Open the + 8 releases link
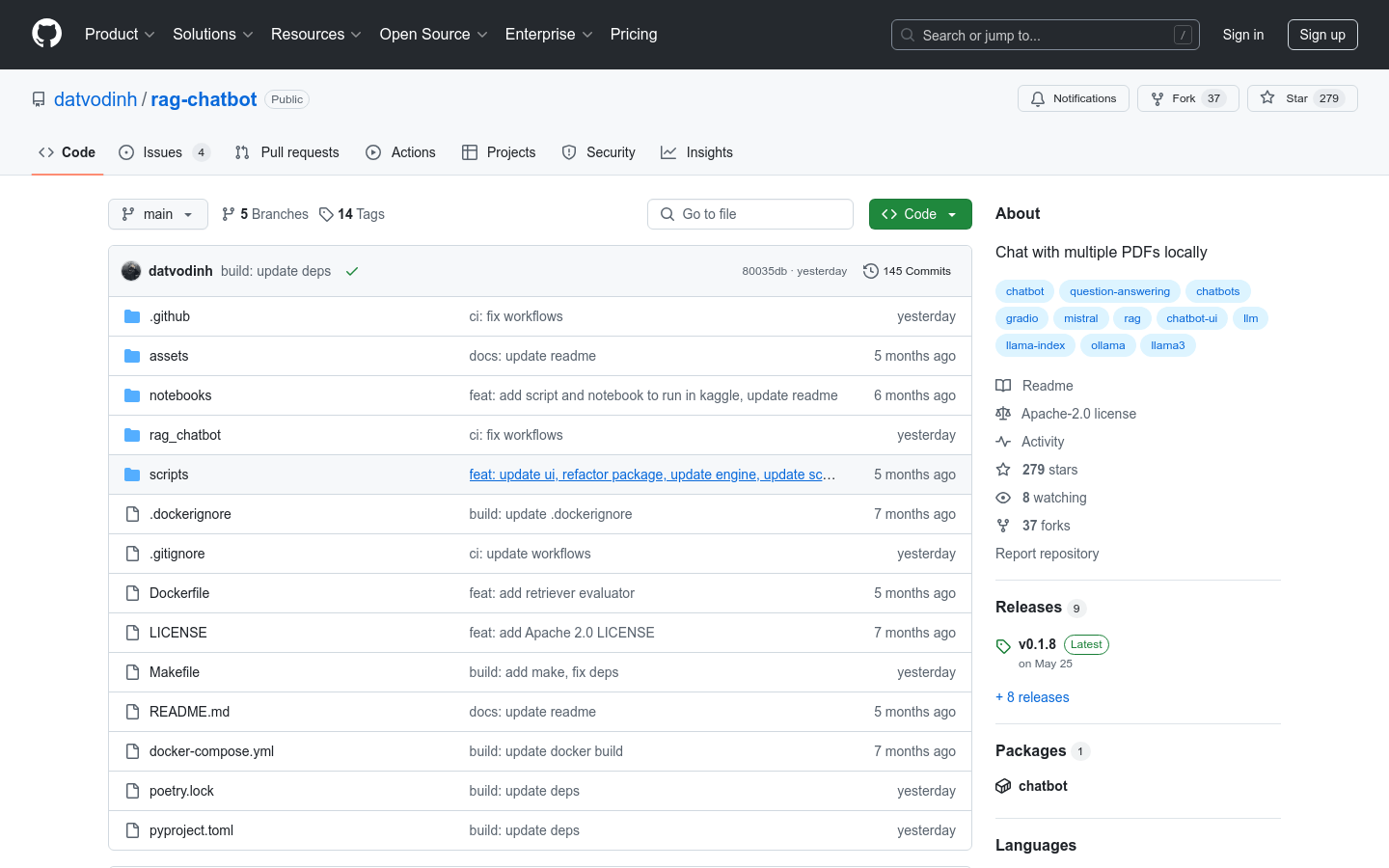 click(1032, 697)
